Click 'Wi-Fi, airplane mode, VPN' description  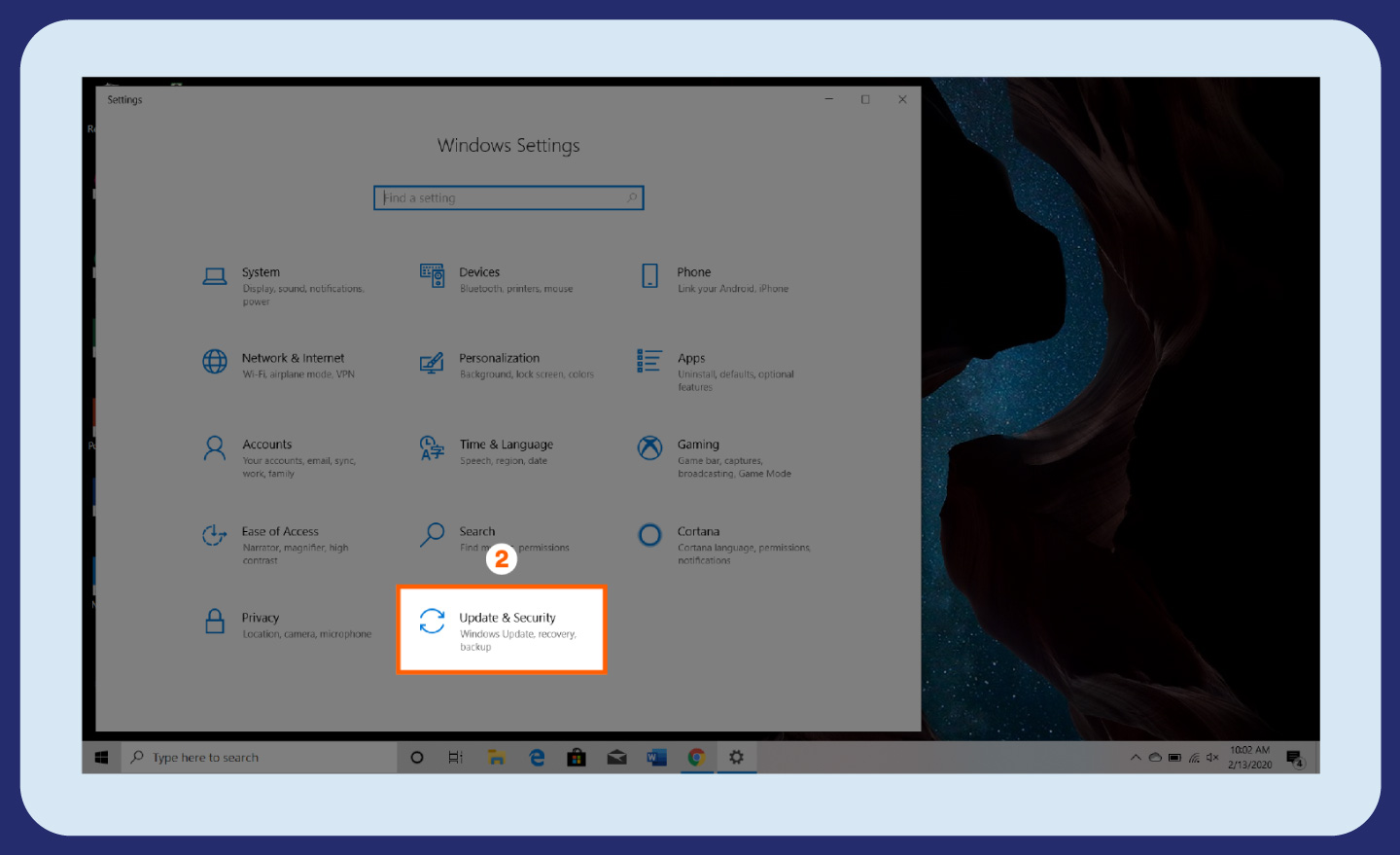[x=298, y=374]
